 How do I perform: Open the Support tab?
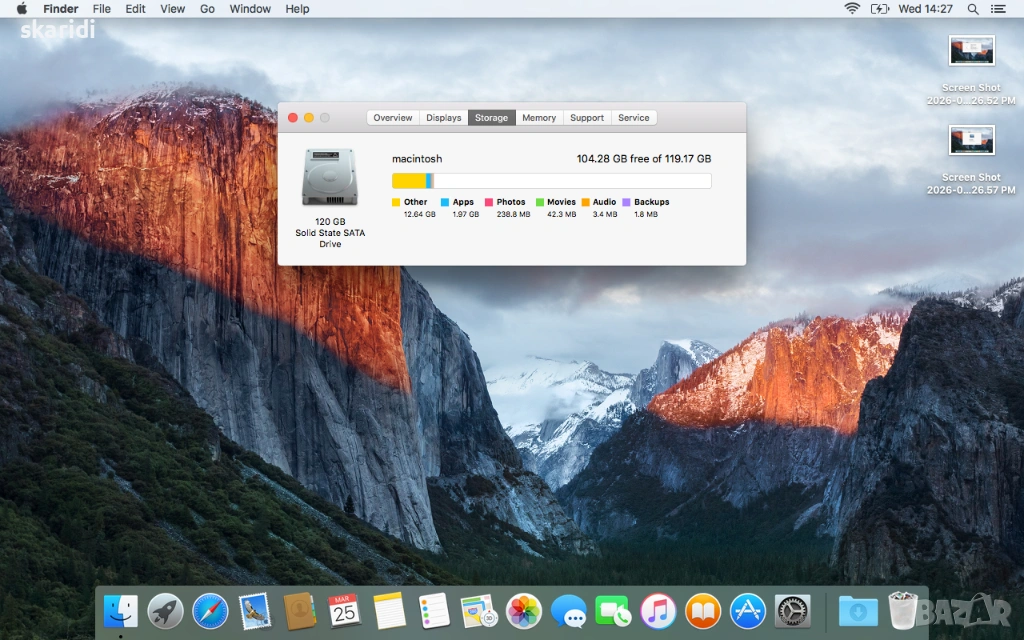587,118
